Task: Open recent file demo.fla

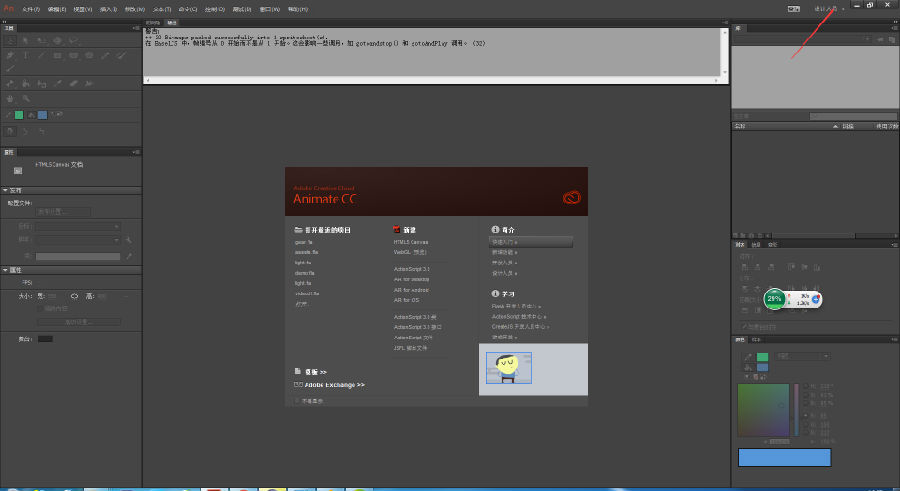Action: click(305, 273)
